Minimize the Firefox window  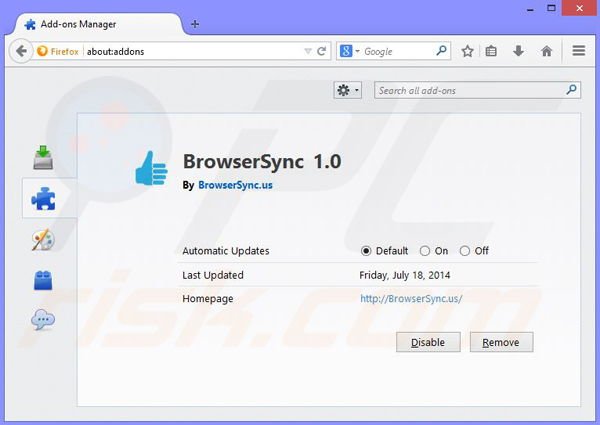[x=530, y=9]
